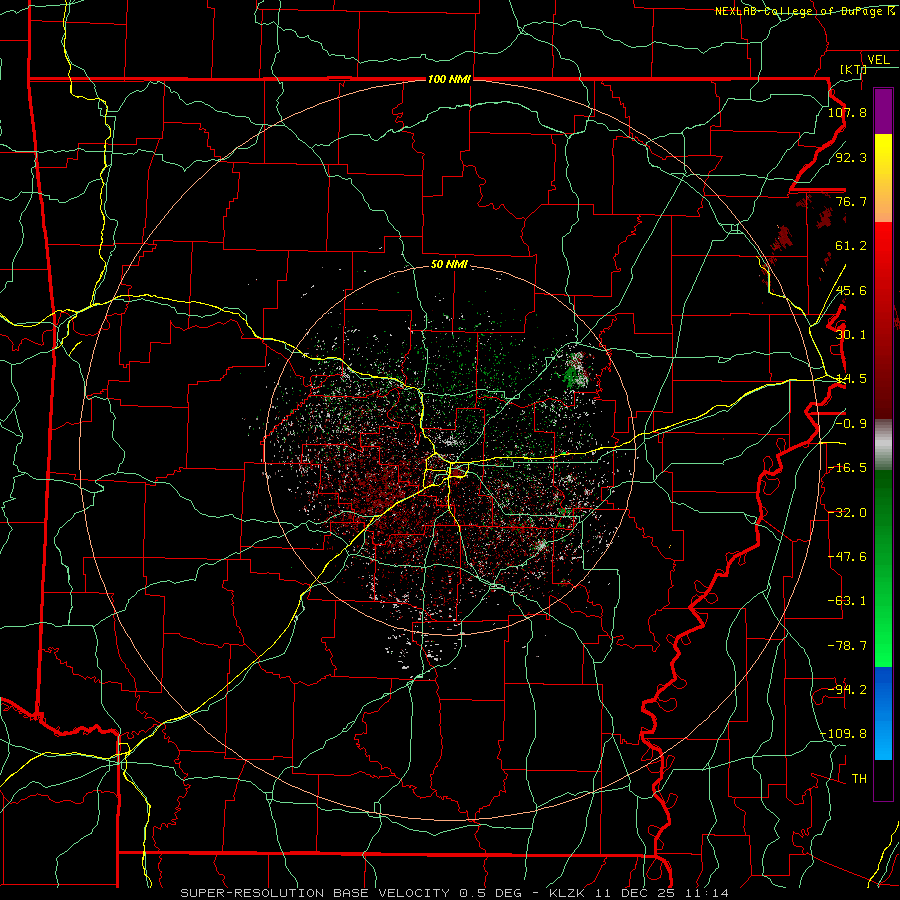Screen dimensions: 900x900
Task: Click the VEL legend title
Action: 878,60
